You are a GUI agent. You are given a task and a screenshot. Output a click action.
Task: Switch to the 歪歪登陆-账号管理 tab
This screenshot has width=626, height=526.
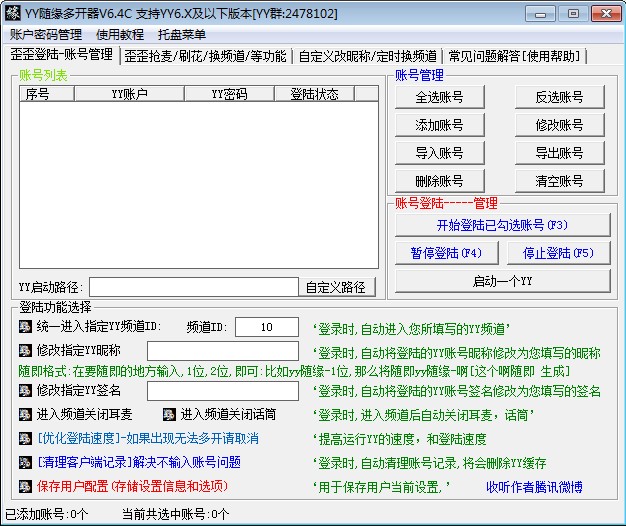point(61,55)
